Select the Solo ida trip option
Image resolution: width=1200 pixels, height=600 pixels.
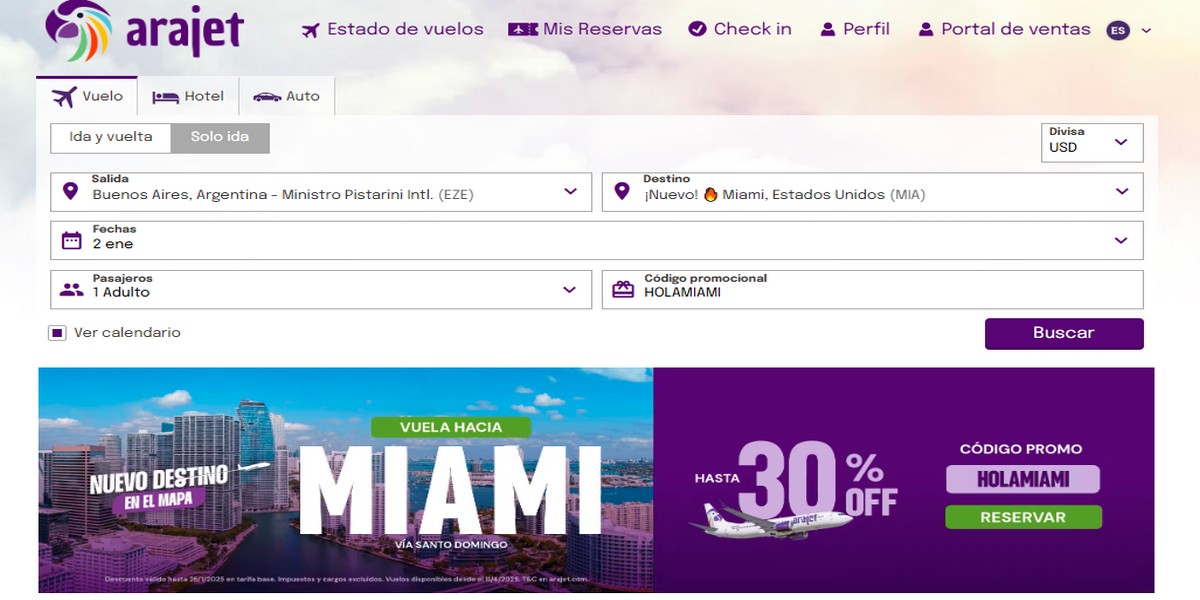point(220,137)
